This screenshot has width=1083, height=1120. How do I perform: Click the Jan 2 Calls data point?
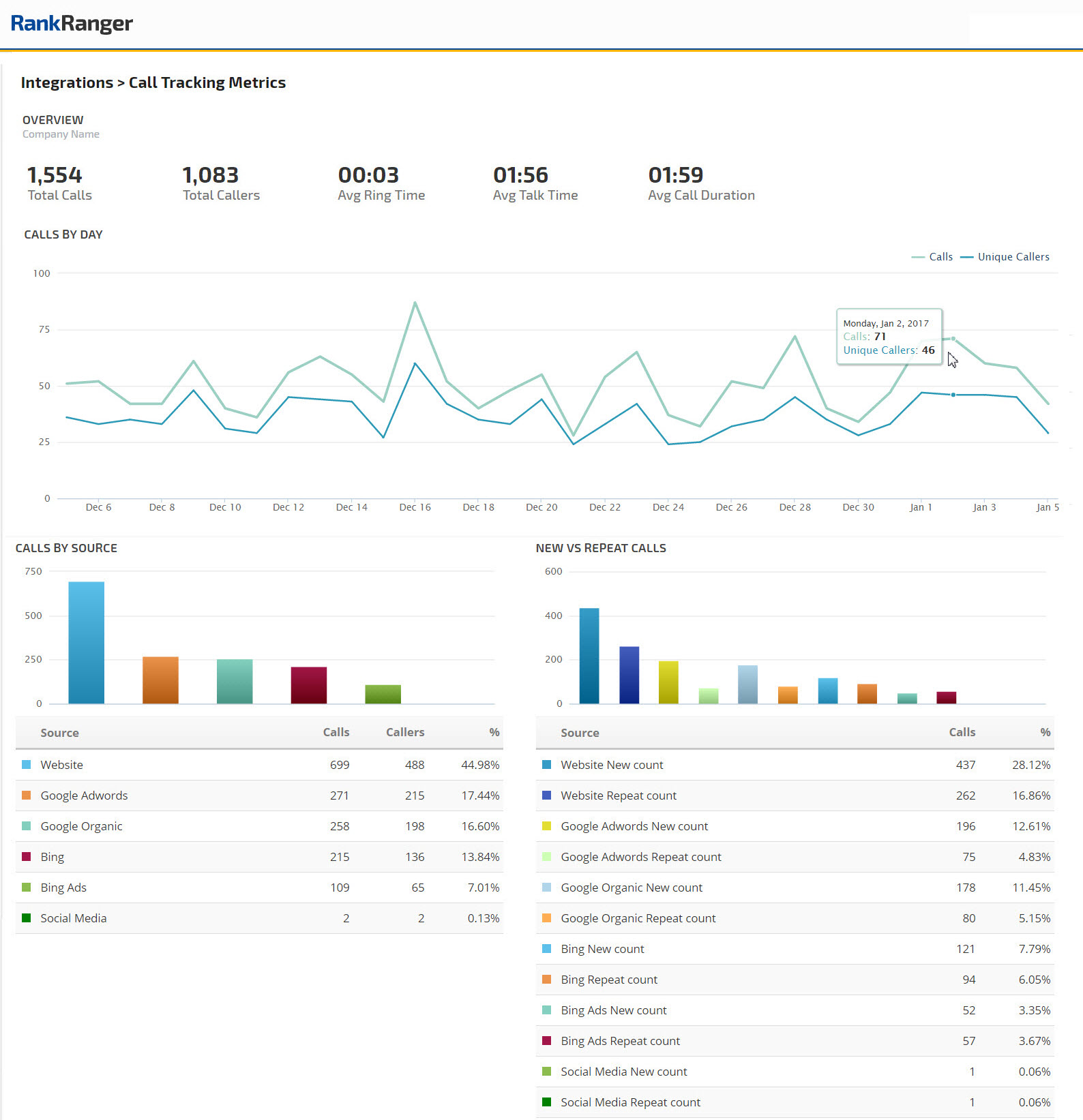(953, 339)
